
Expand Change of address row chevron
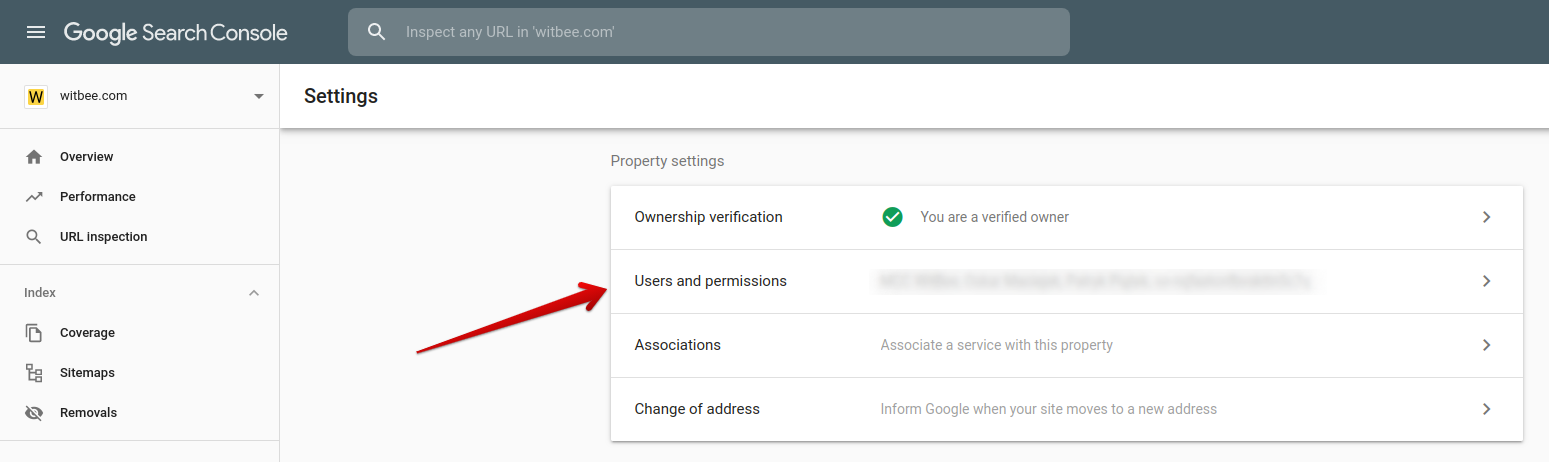(x=1487, y=409)
